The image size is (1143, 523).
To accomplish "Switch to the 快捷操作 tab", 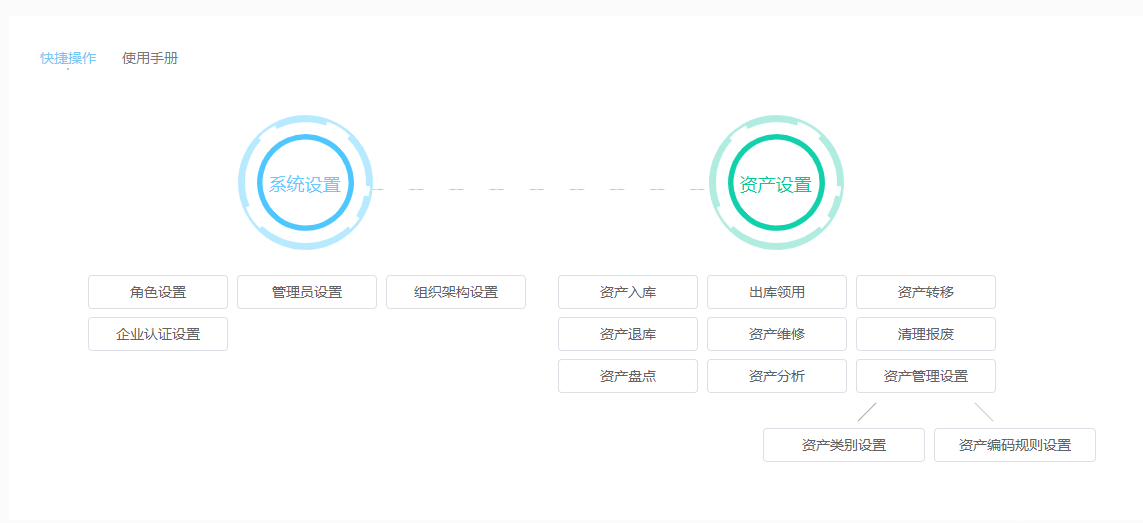I will 68,58.
